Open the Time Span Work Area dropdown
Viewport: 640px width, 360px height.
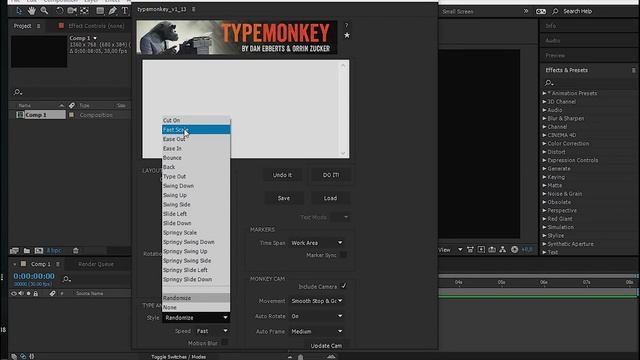pos(317,243)
